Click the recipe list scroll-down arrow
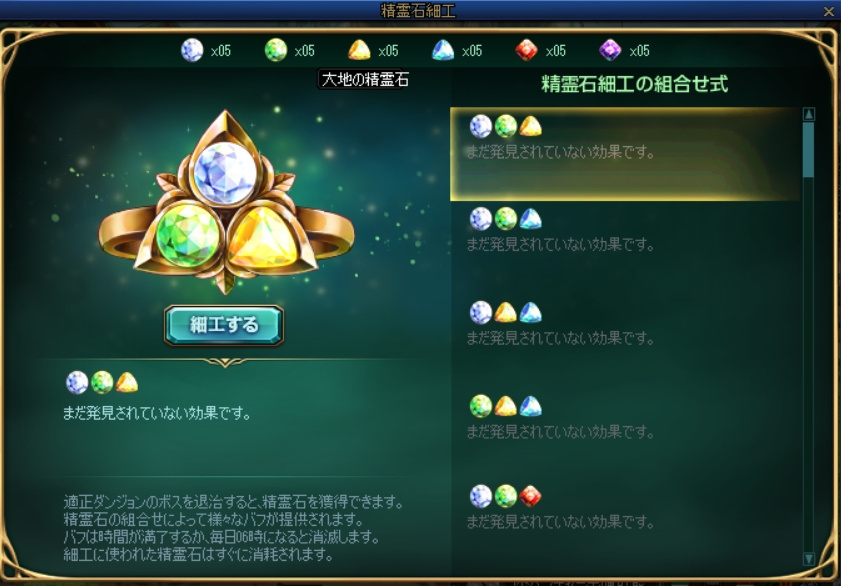Screen dimensions: 841x586 click(809, 559)
